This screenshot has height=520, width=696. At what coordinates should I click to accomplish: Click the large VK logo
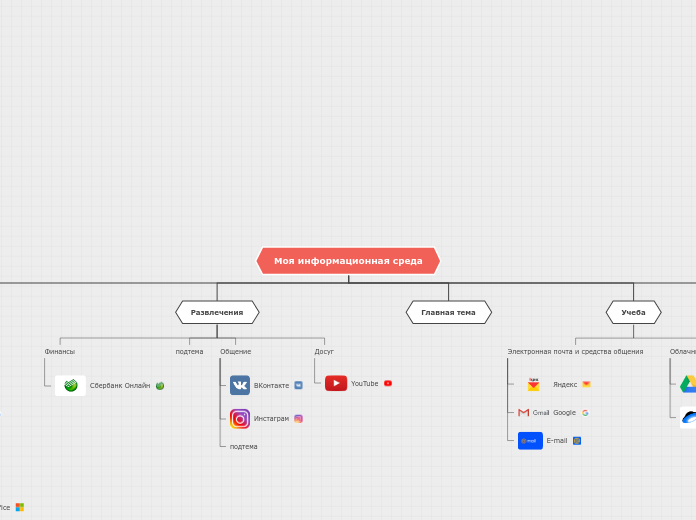(x=240, y=385)
